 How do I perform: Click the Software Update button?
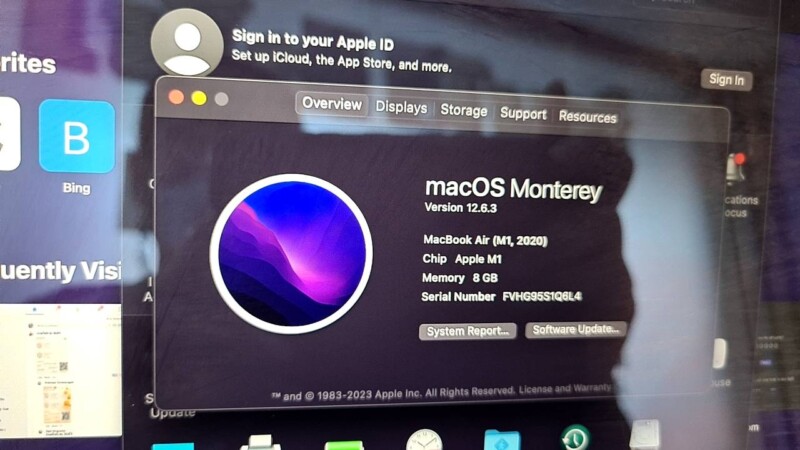(576, 330)
